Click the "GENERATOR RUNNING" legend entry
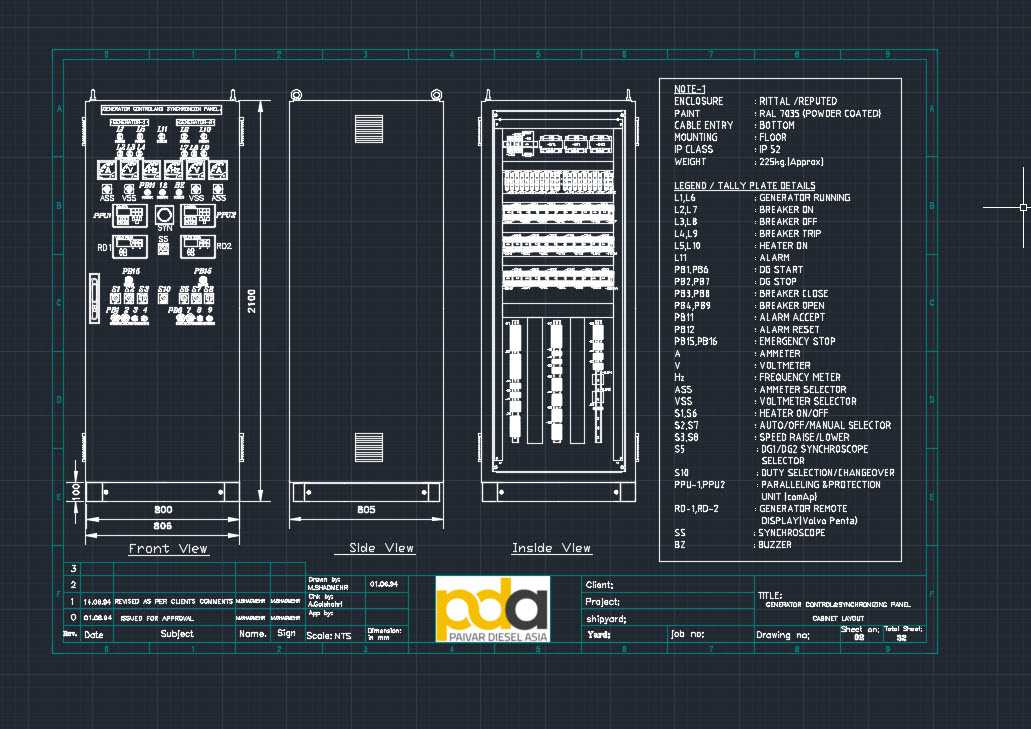The image size is (1031, 729). (x=805, y=197)
